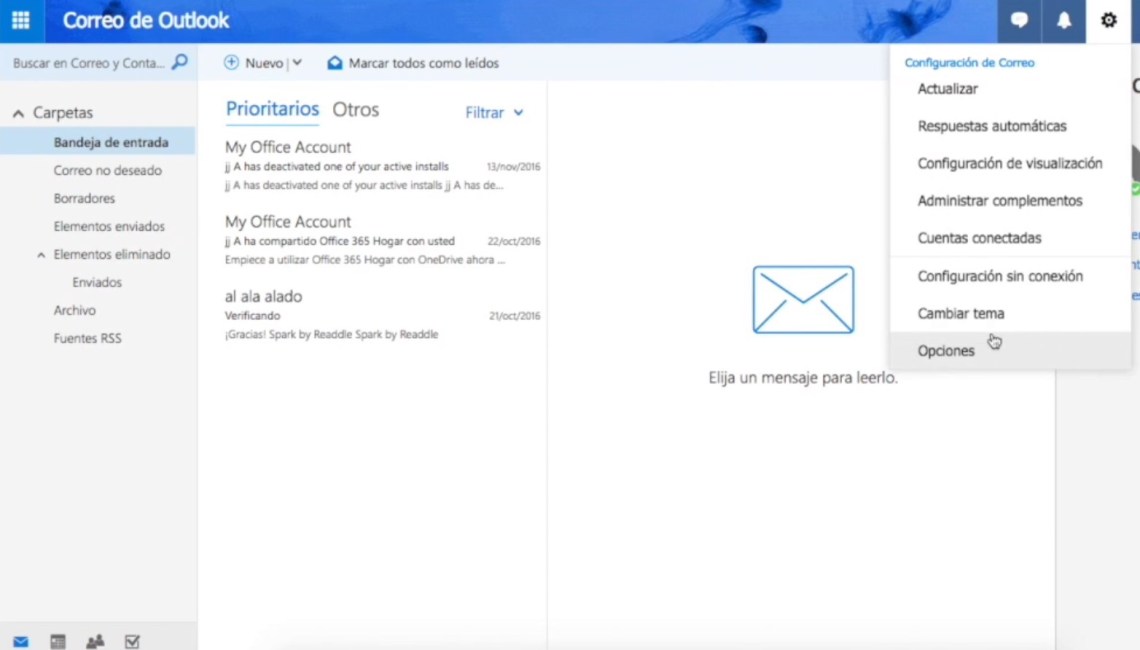
Task: Switch to the Otros tab
Action: coord(355,110)
